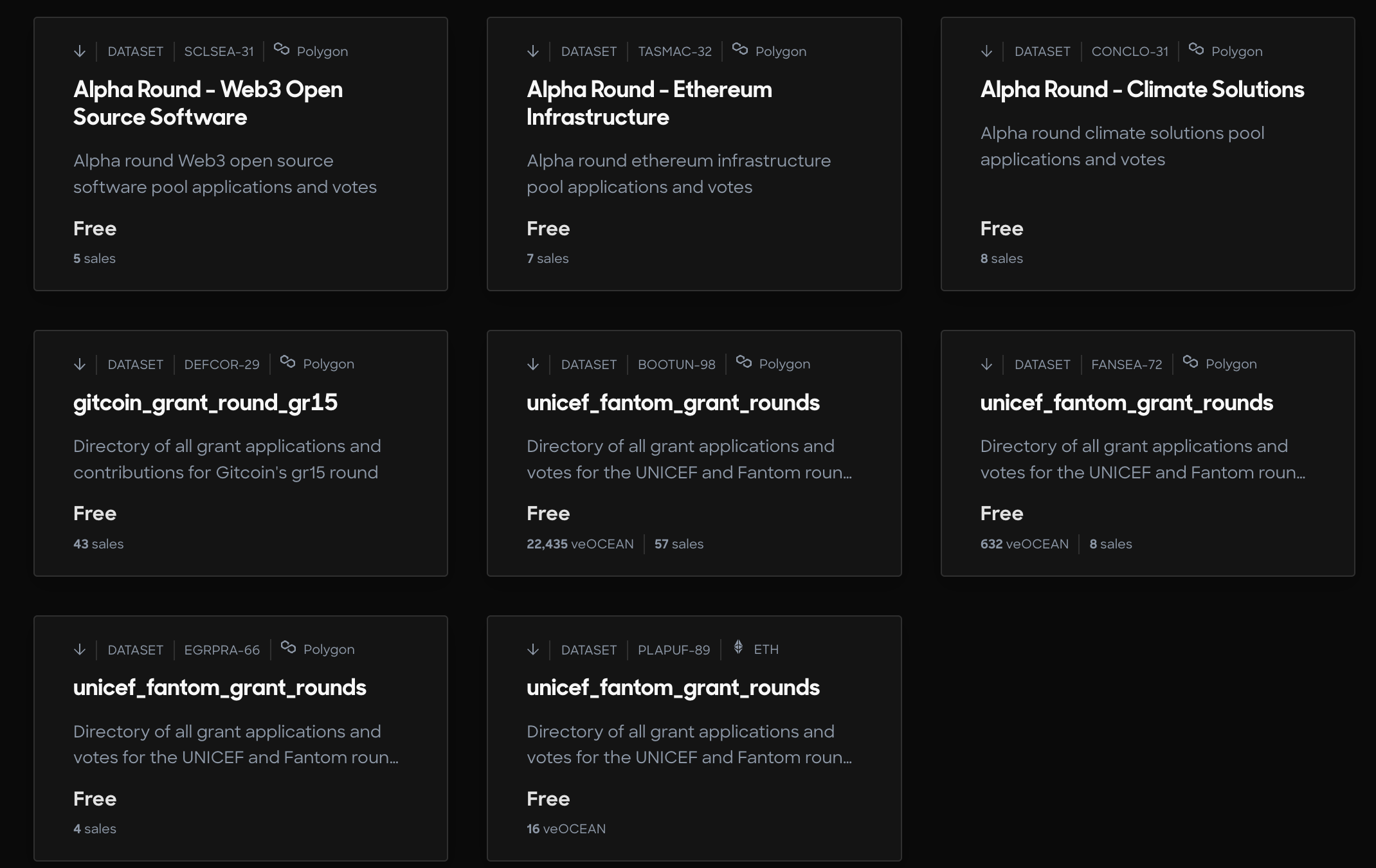Click DATASET label on DEFCOR-29 card

(x=135, y=365)
